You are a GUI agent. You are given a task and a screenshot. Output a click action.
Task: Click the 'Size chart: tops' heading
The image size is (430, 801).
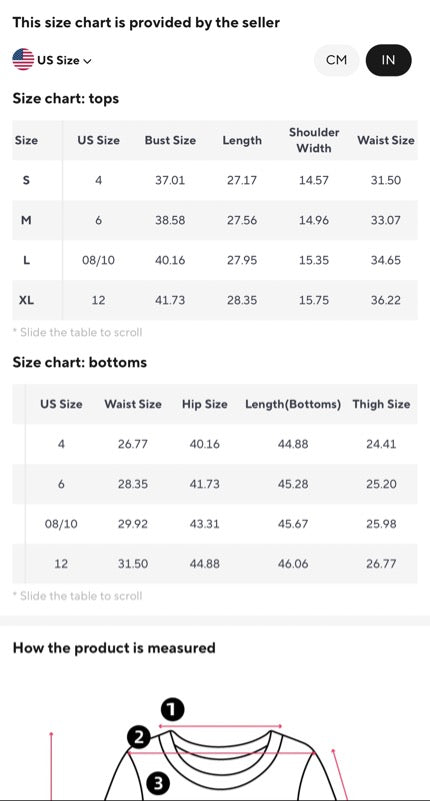[65, 98]
